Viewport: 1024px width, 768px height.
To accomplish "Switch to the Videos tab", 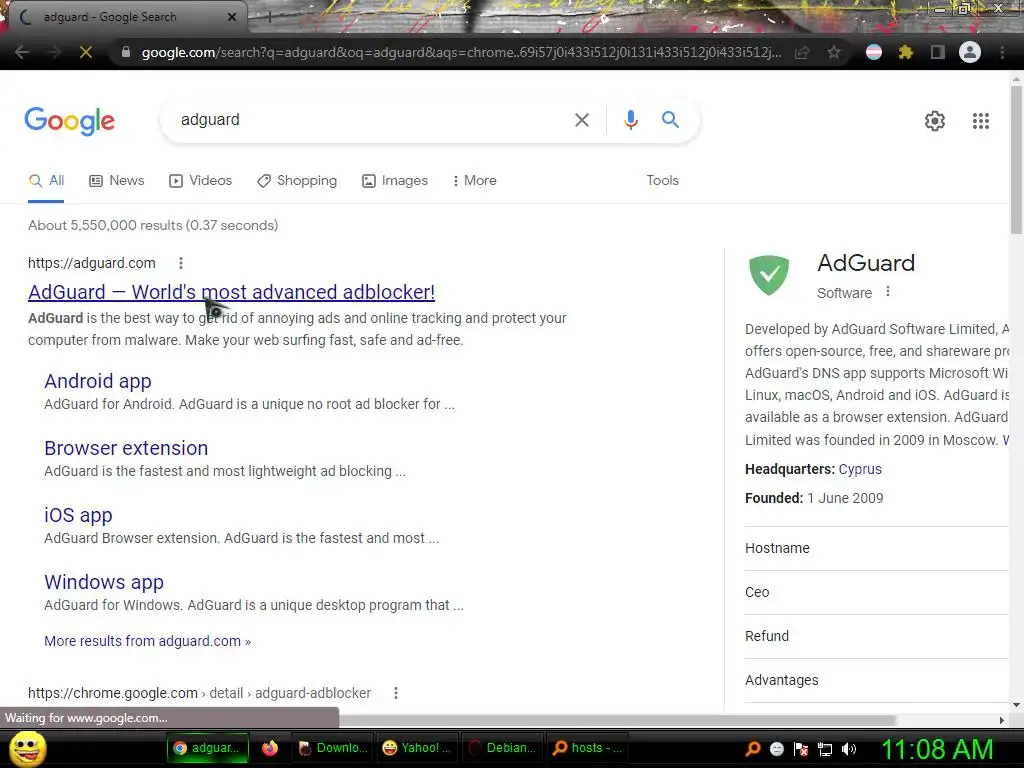I will click(x=200, y=181).
